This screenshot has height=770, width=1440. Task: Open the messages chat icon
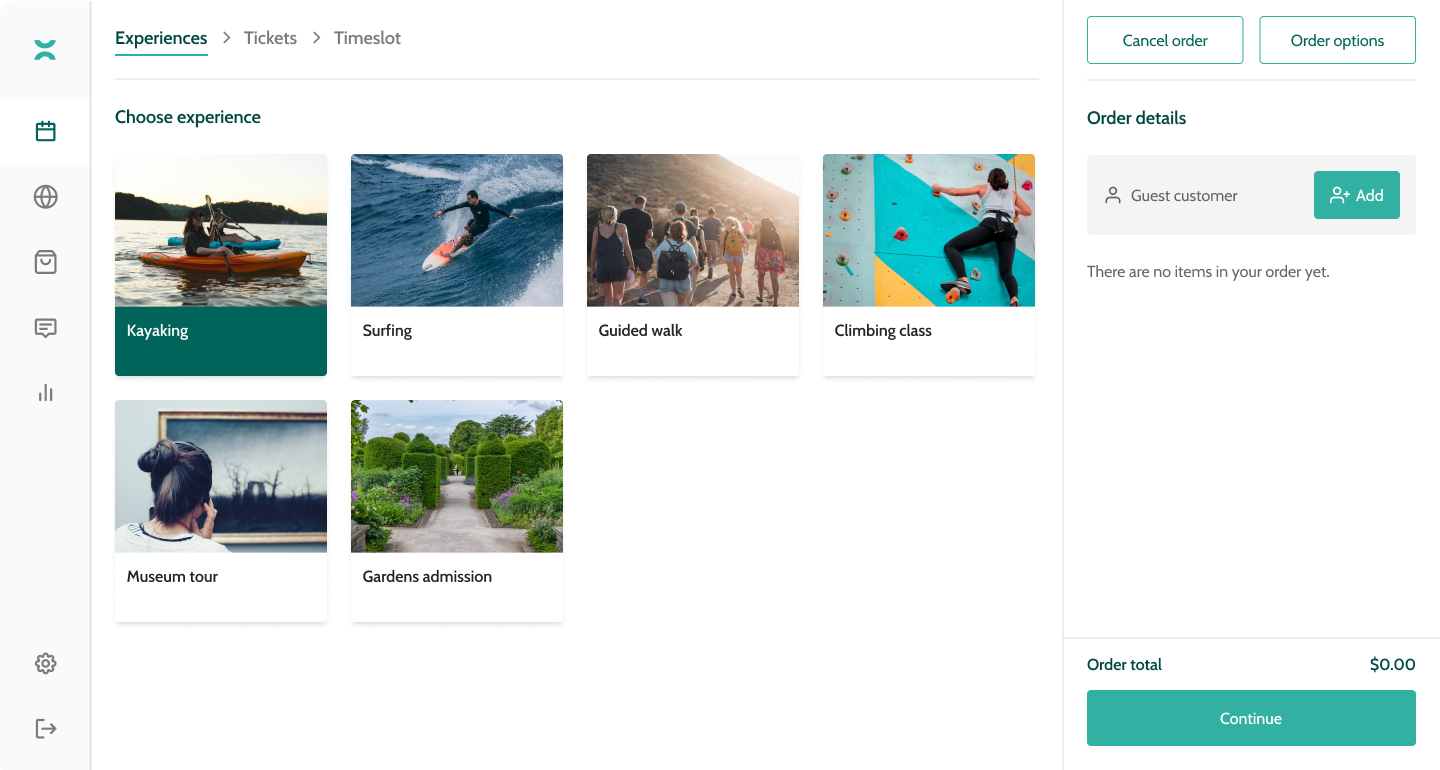pyautogui.click(x=45, y=327)
